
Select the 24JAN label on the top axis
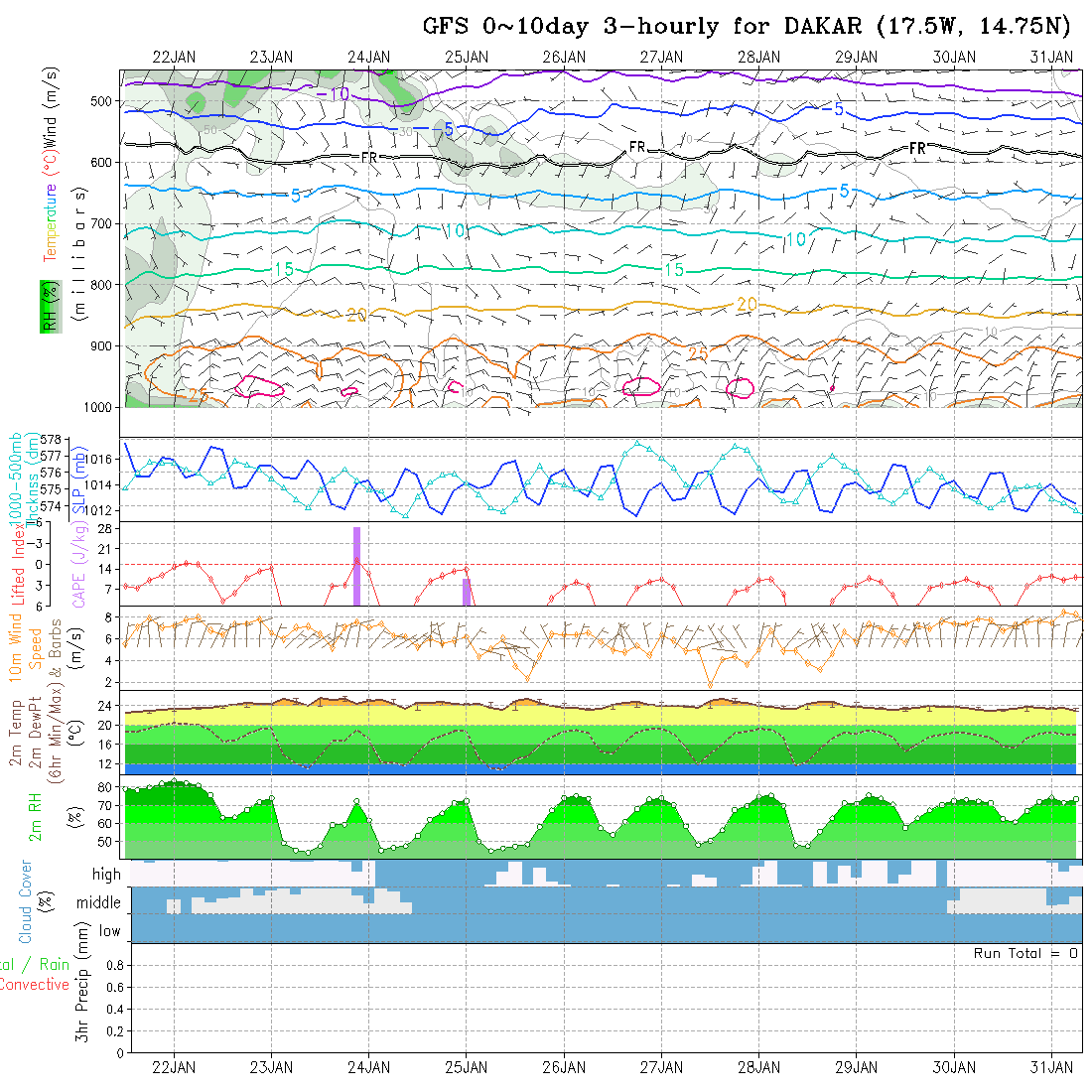pyautogui.click(x=368, y=57)
